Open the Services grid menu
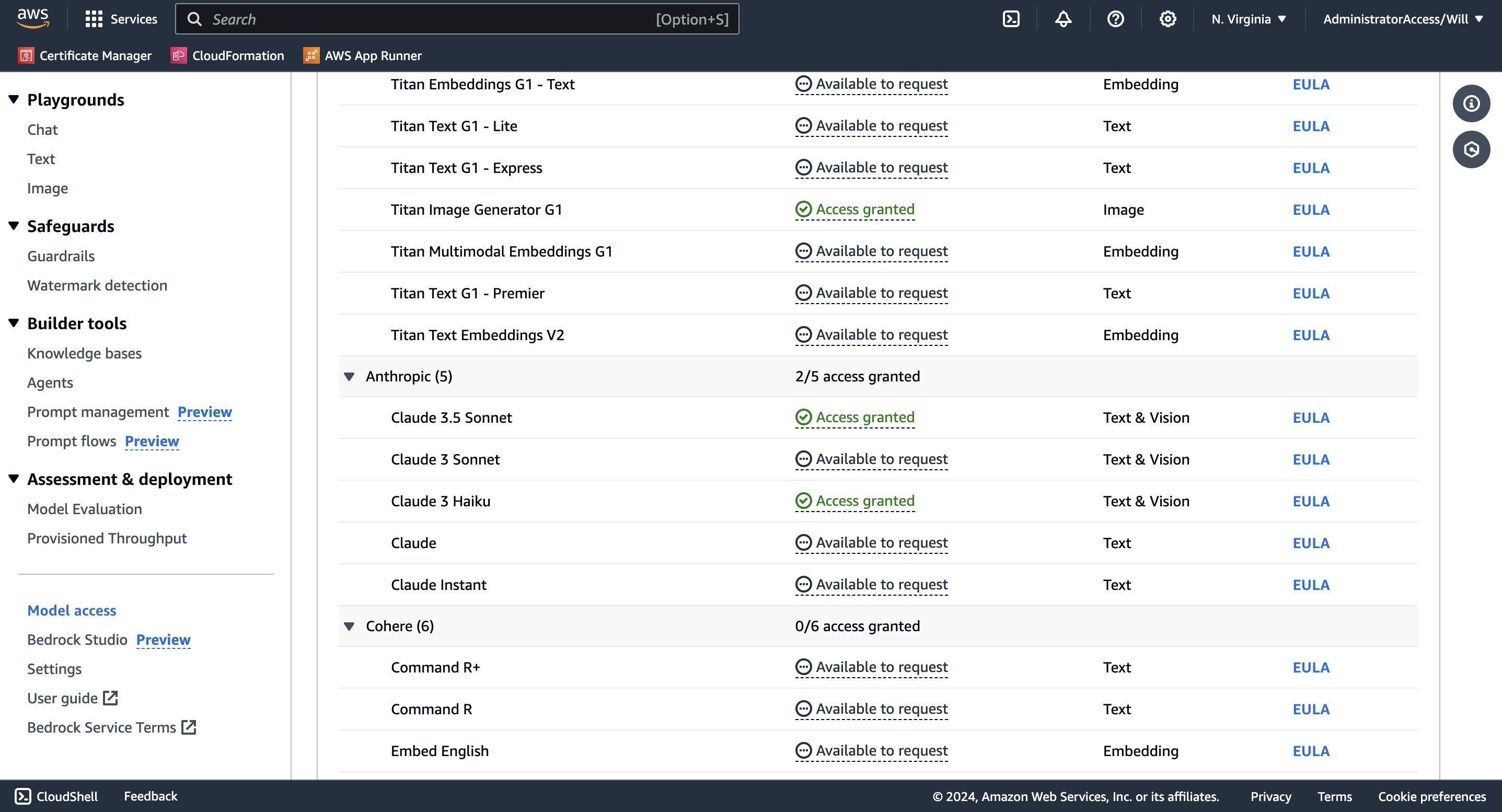 [121, 19]
